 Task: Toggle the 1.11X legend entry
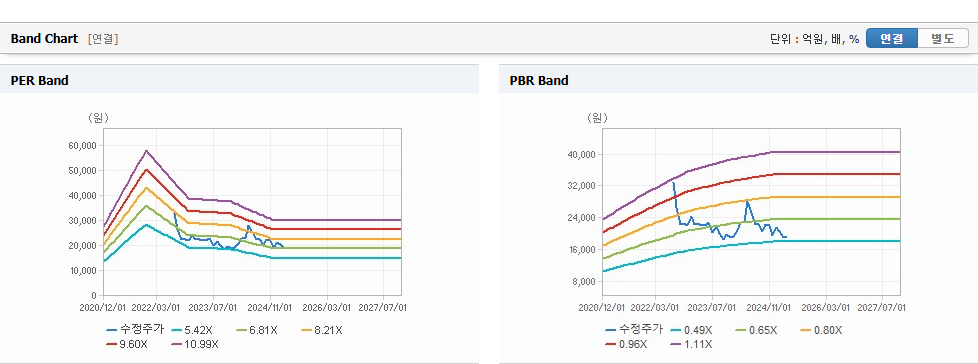coord(691,343)
